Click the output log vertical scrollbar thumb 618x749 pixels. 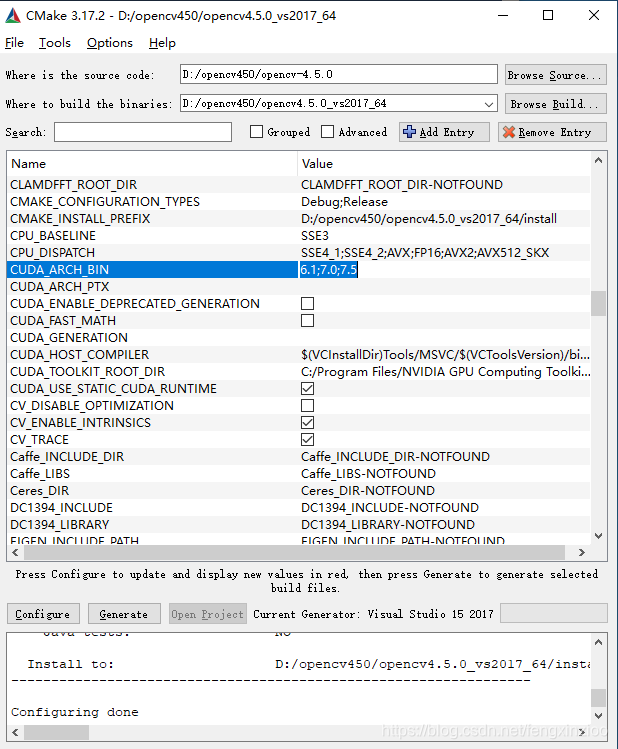pyautogui.click(x=598, y=697)
